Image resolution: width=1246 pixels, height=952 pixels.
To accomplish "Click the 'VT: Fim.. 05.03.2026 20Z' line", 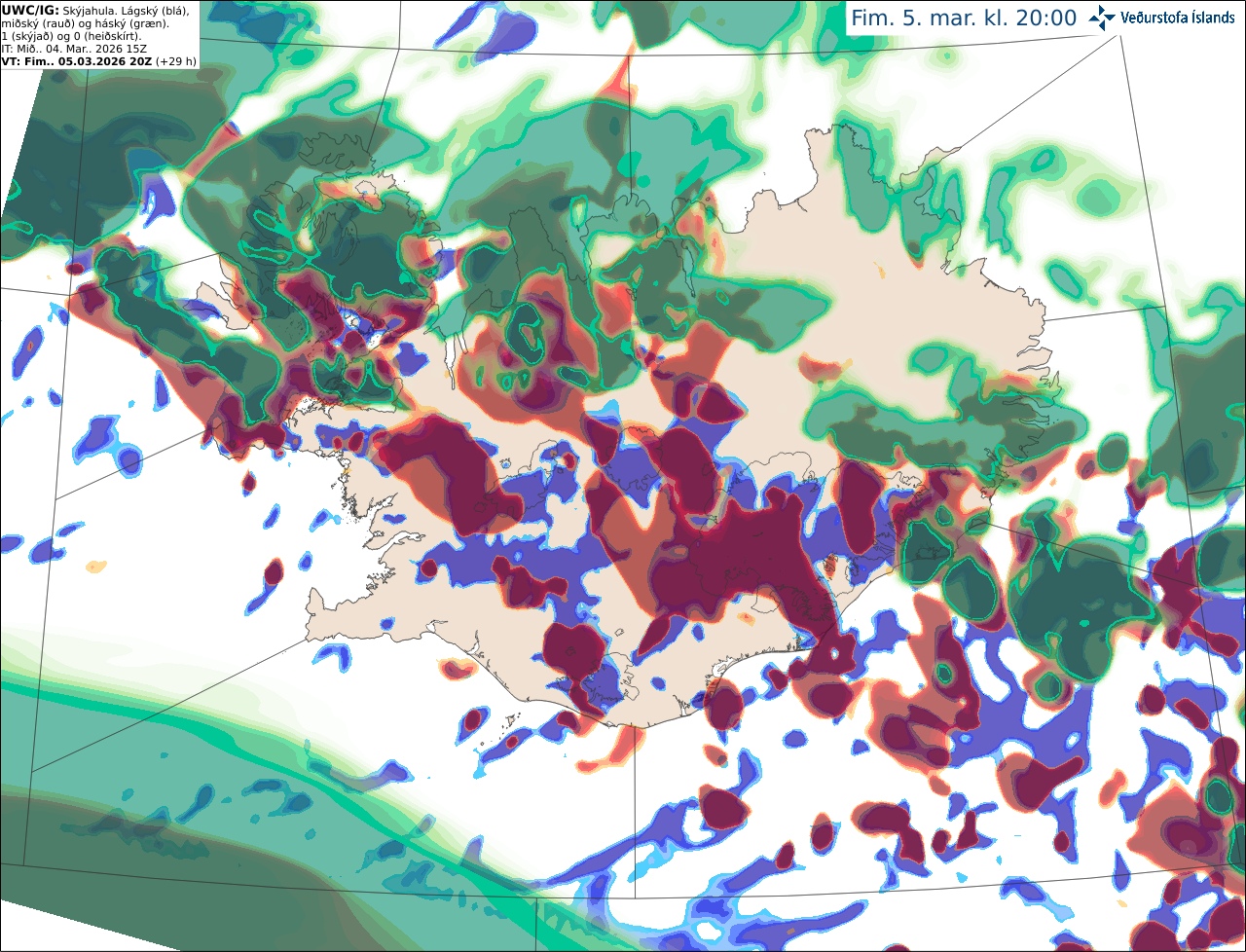I will 98,61.
